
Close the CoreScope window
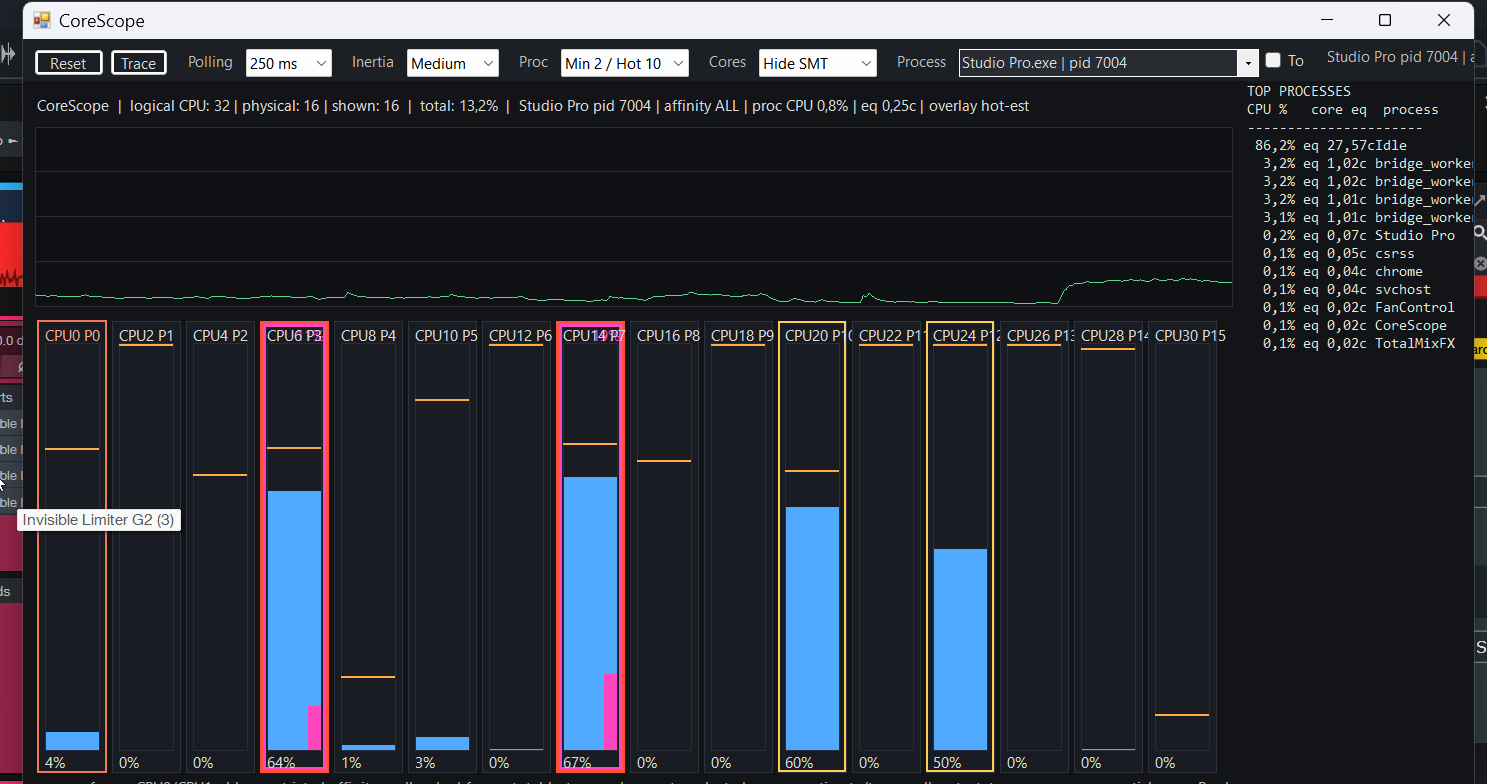[1443, 20]
